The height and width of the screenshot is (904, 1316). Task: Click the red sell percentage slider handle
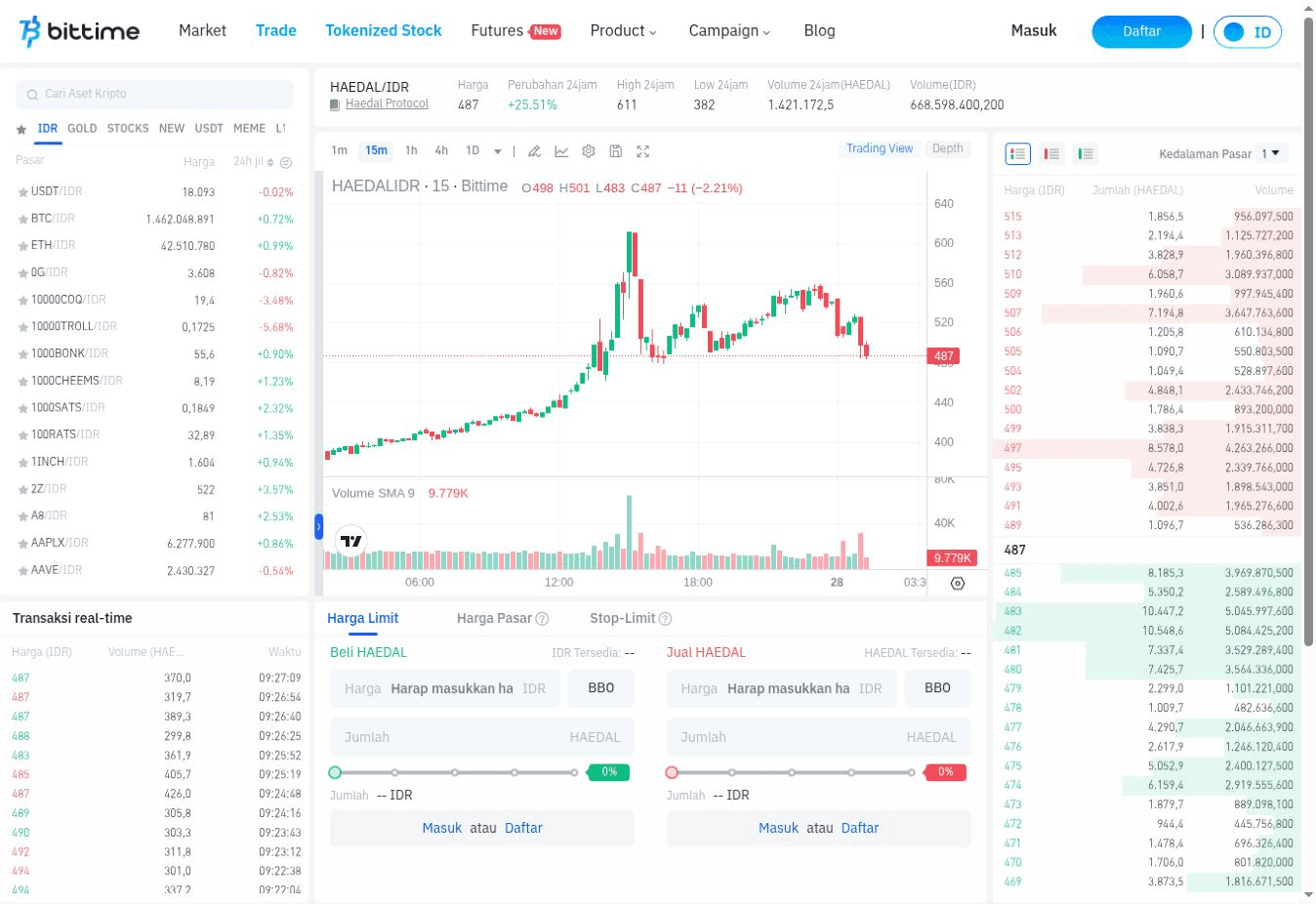pyautogui.click(x=672, y=773)
